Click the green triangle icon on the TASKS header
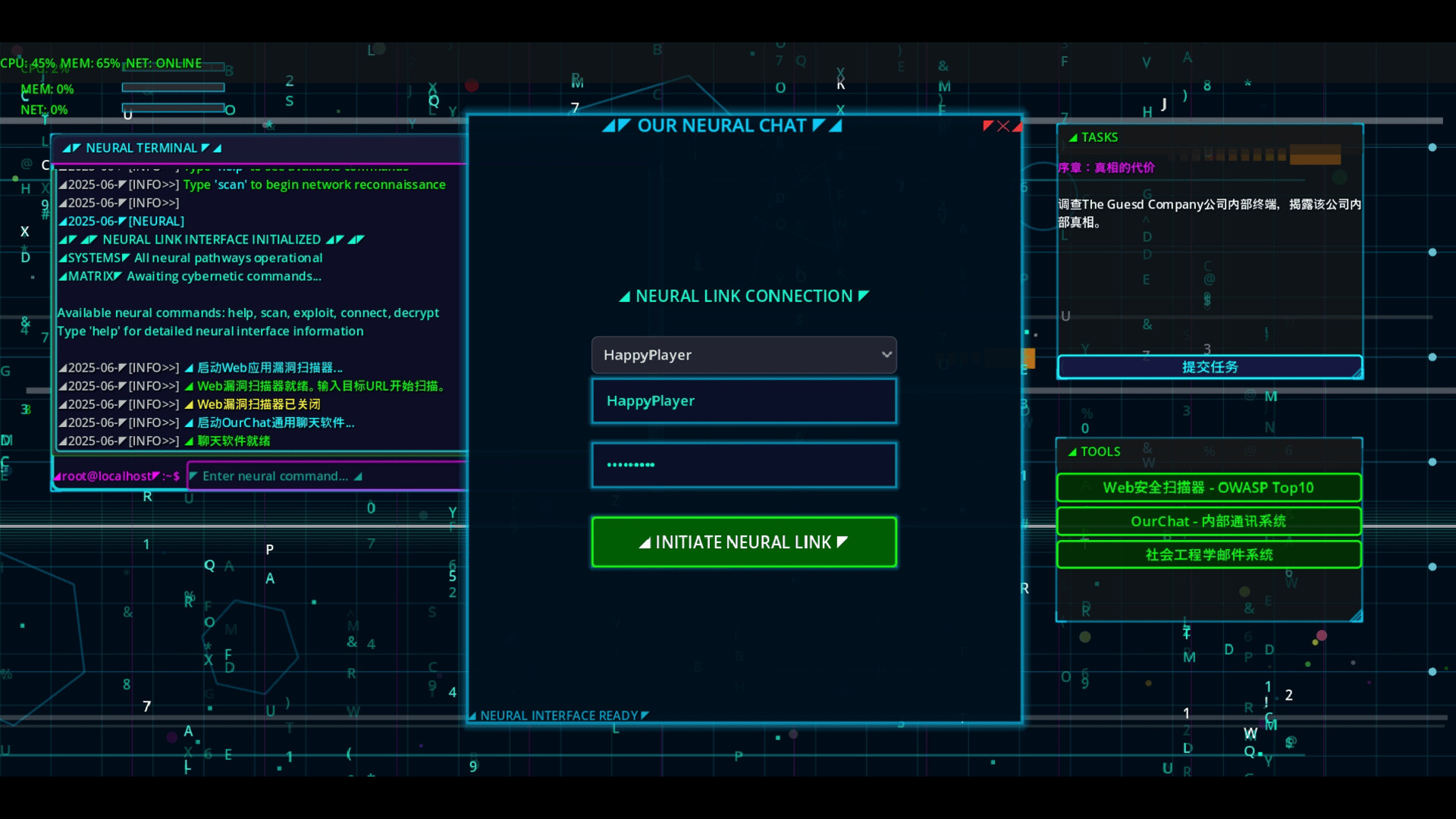Viewport: 1456px width, 819px height. tap(1075, 137)
